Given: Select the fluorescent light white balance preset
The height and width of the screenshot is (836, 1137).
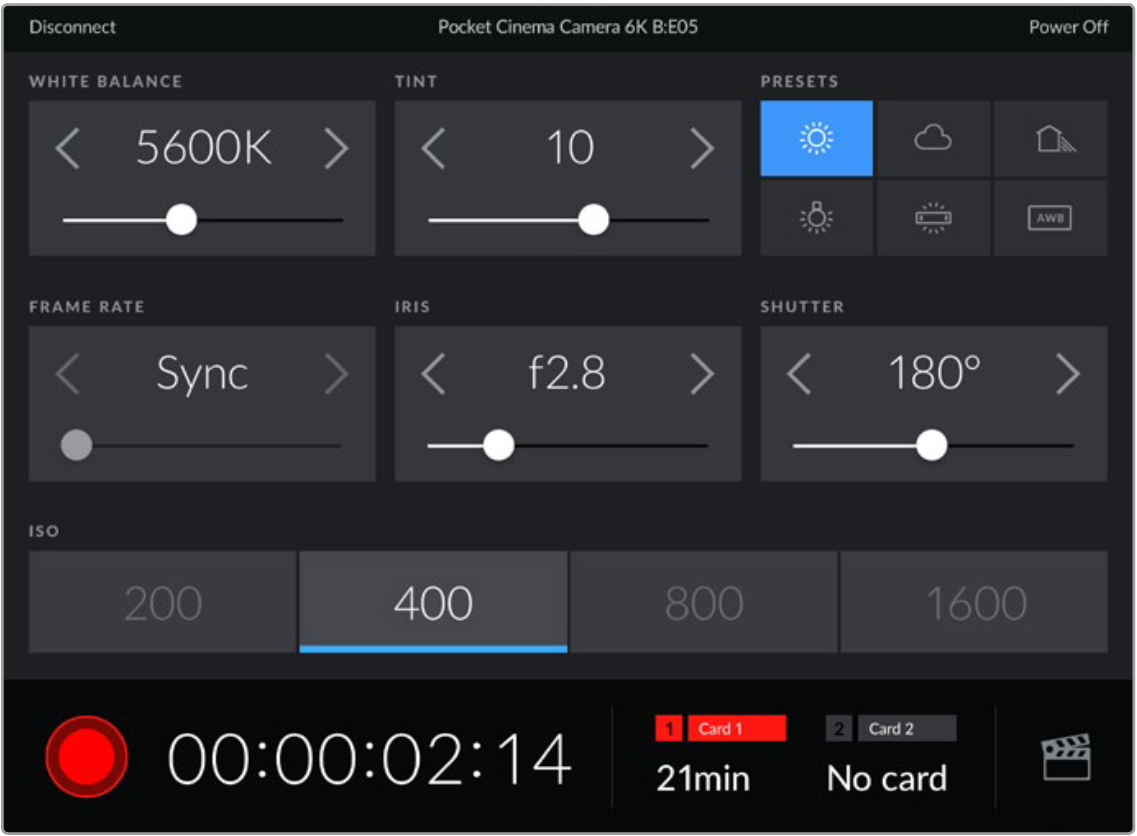Looking at the screenshot, I should pyautogui.click(x=933, y=218).
